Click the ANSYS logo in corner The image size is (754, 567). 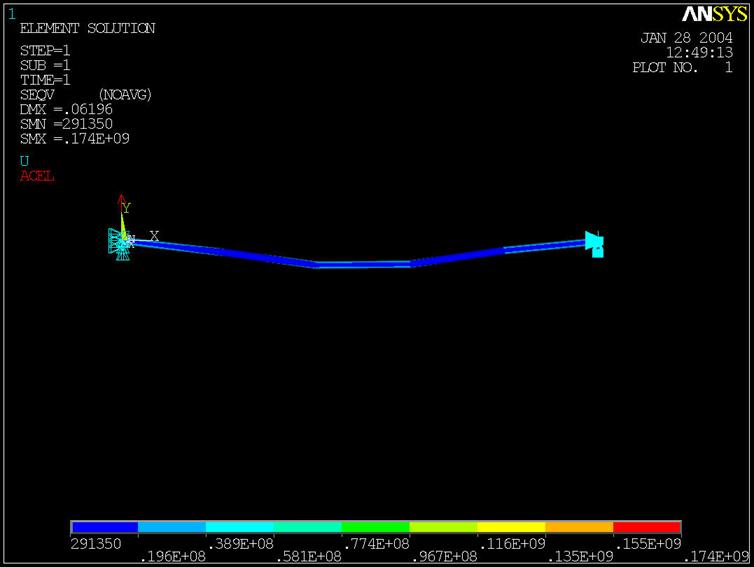715,14
